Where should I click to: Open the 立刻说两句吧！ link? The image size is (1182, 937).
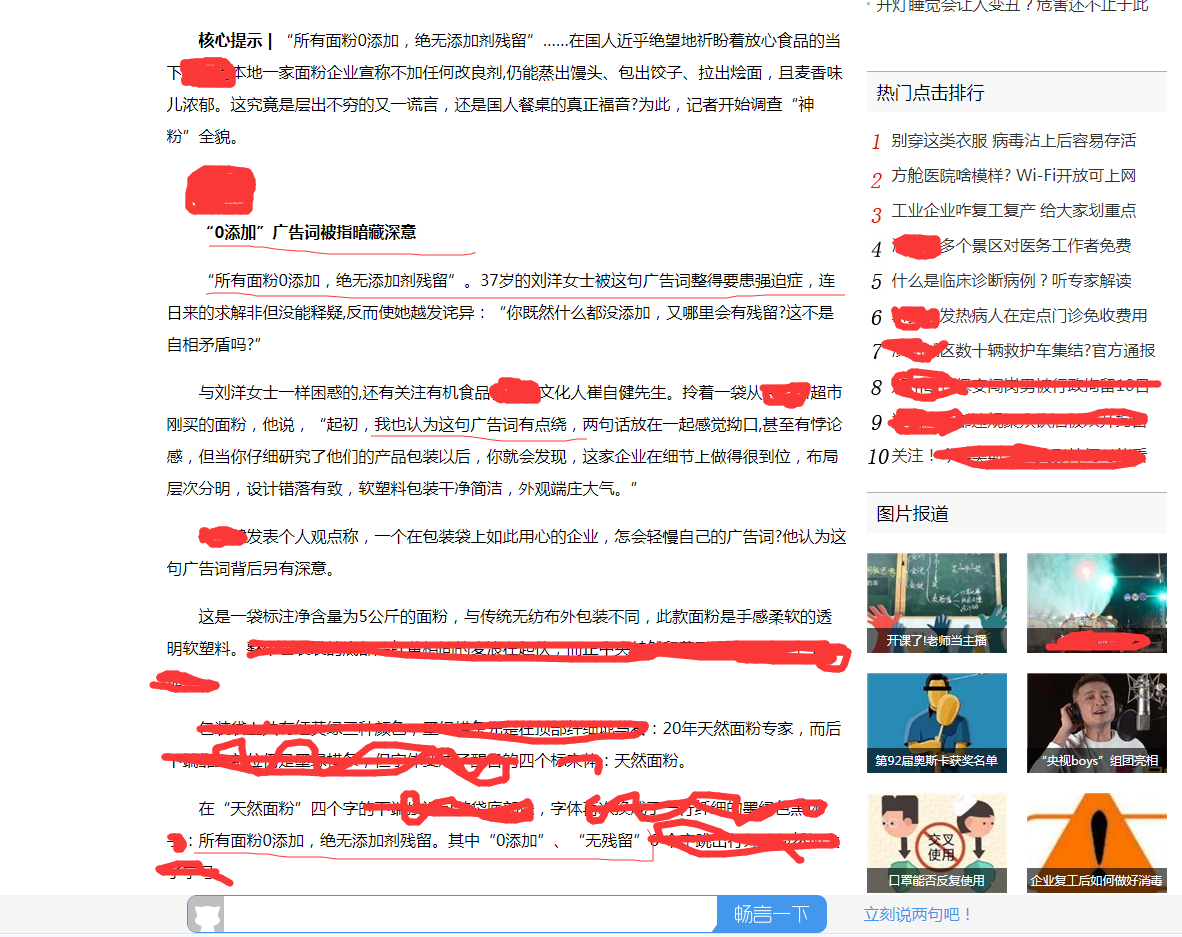click(x=918, y=914)
